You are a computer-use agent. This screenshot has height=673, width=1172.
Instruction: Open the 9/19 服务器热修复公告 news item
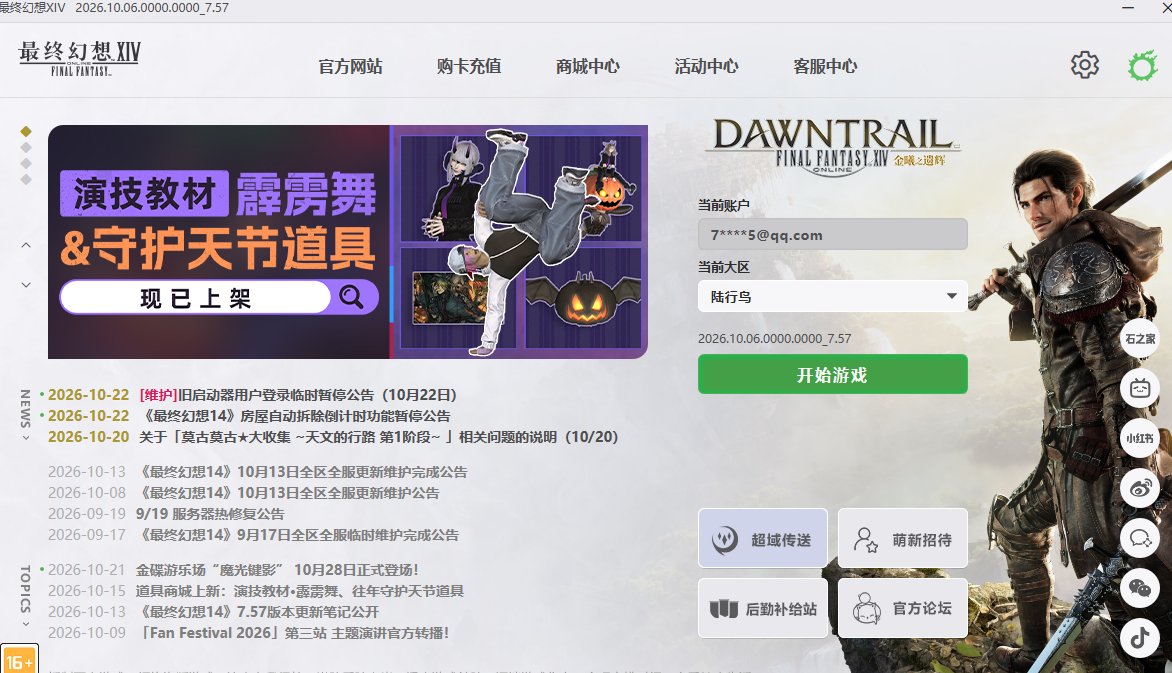(210, 514)
